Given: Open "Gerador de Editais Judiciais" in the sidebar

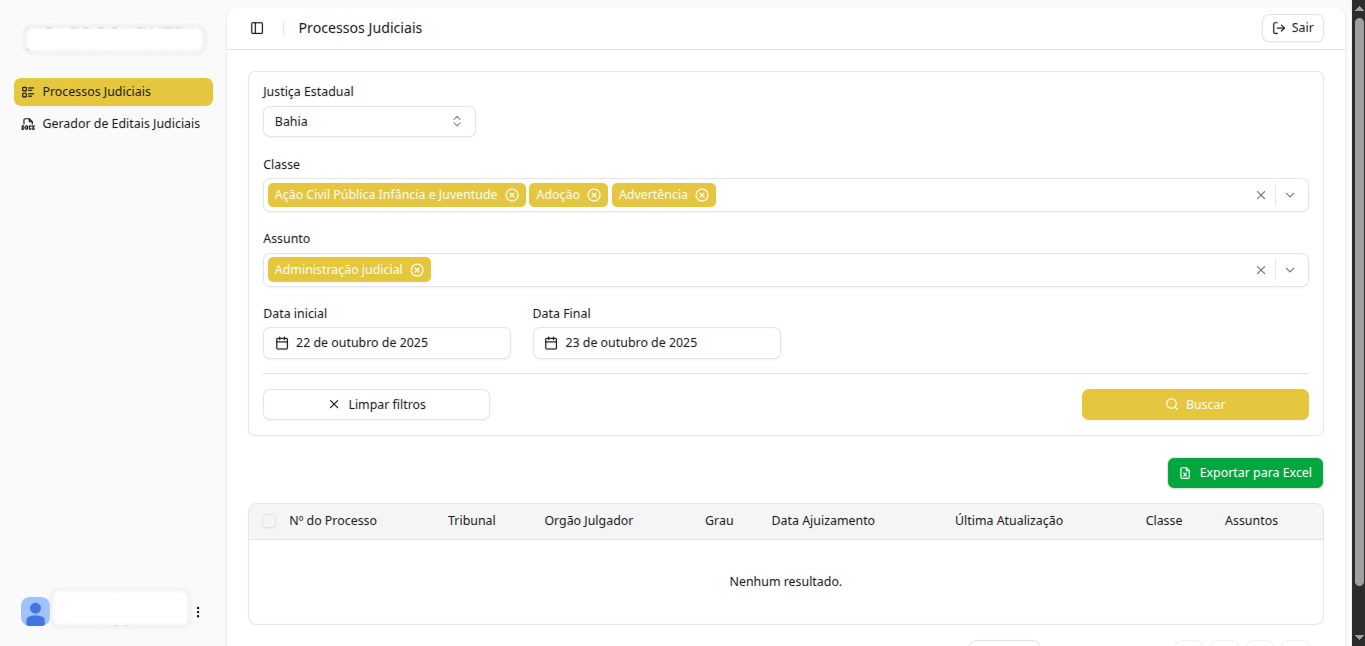Looking at the screenshot, I should tap(120, 123).
